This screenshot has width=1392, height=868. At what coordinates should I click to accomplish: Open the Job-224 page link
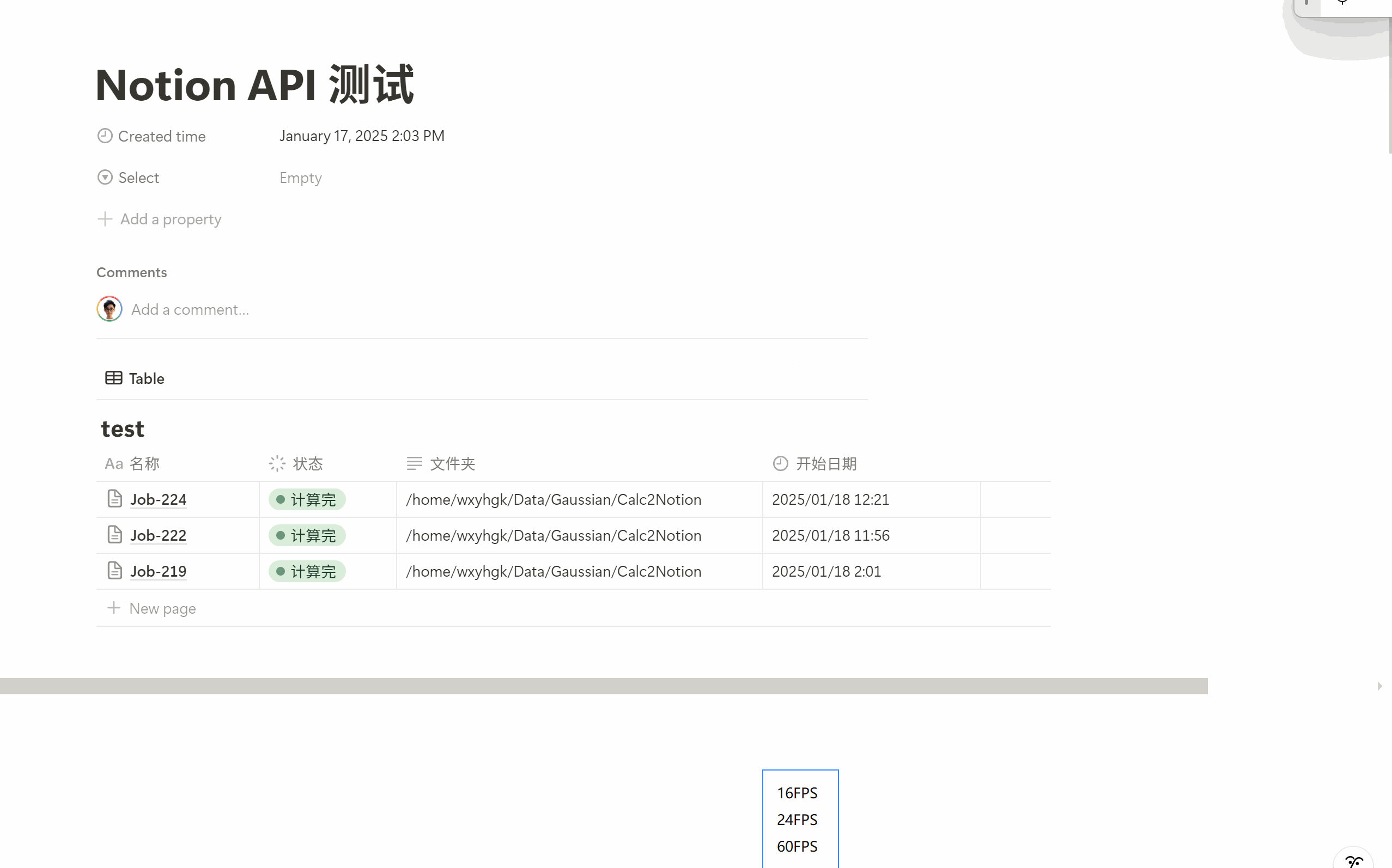[158, 499]
